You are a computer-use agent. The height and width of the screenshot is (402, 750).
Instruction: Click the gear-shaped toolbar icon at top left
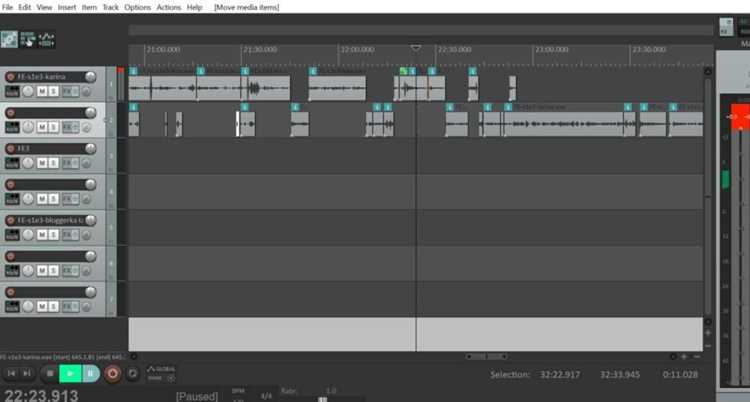click(9, 39)
